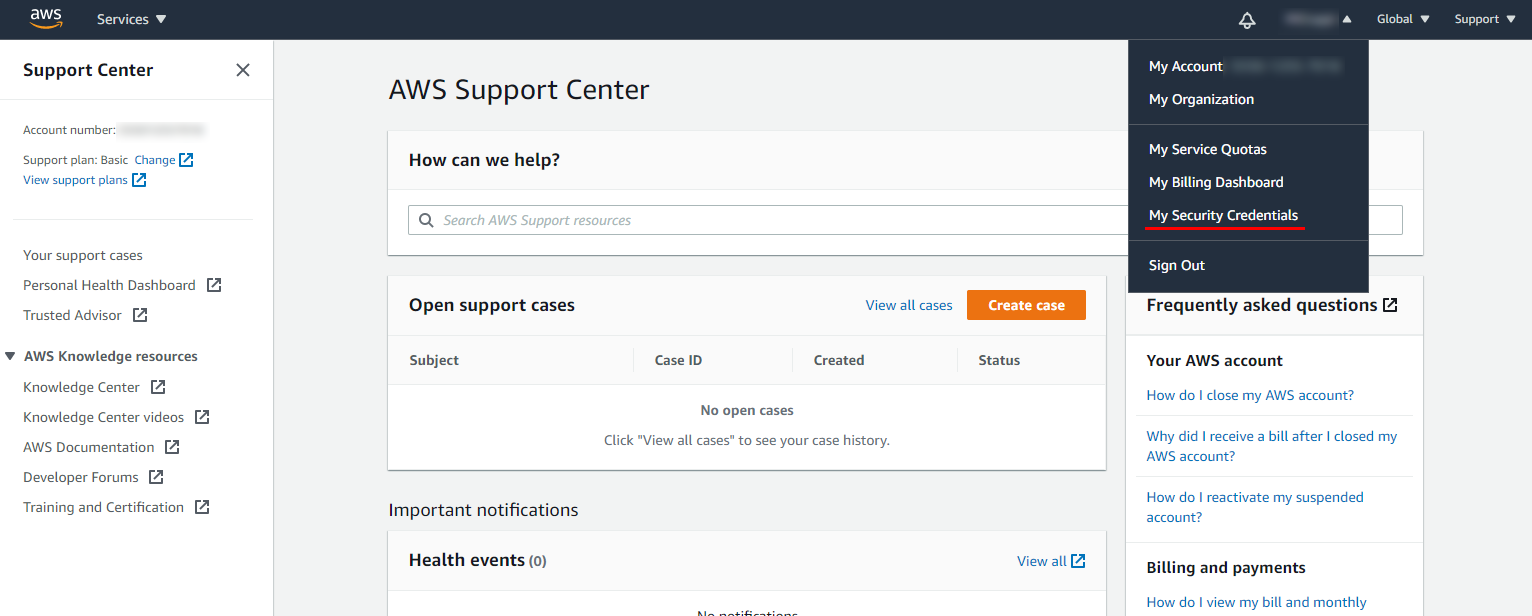Open reactivate my suspended account FAQ
Screen dimensions: 1532x616
pos(1255,507)
